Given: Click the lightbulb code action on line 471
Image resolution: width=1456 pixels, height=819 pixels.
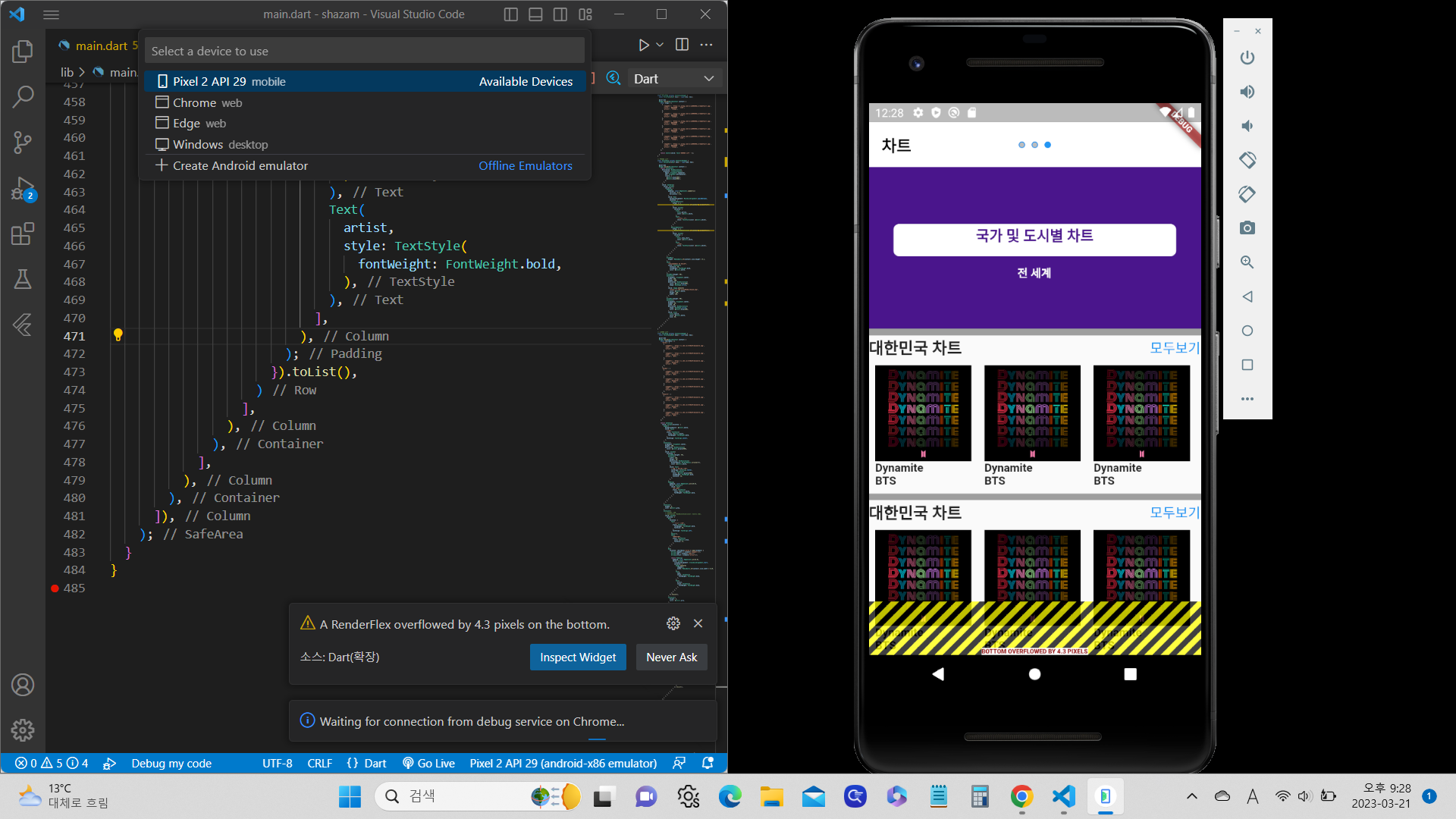Looking at the screenshot, I should point(118,335).
